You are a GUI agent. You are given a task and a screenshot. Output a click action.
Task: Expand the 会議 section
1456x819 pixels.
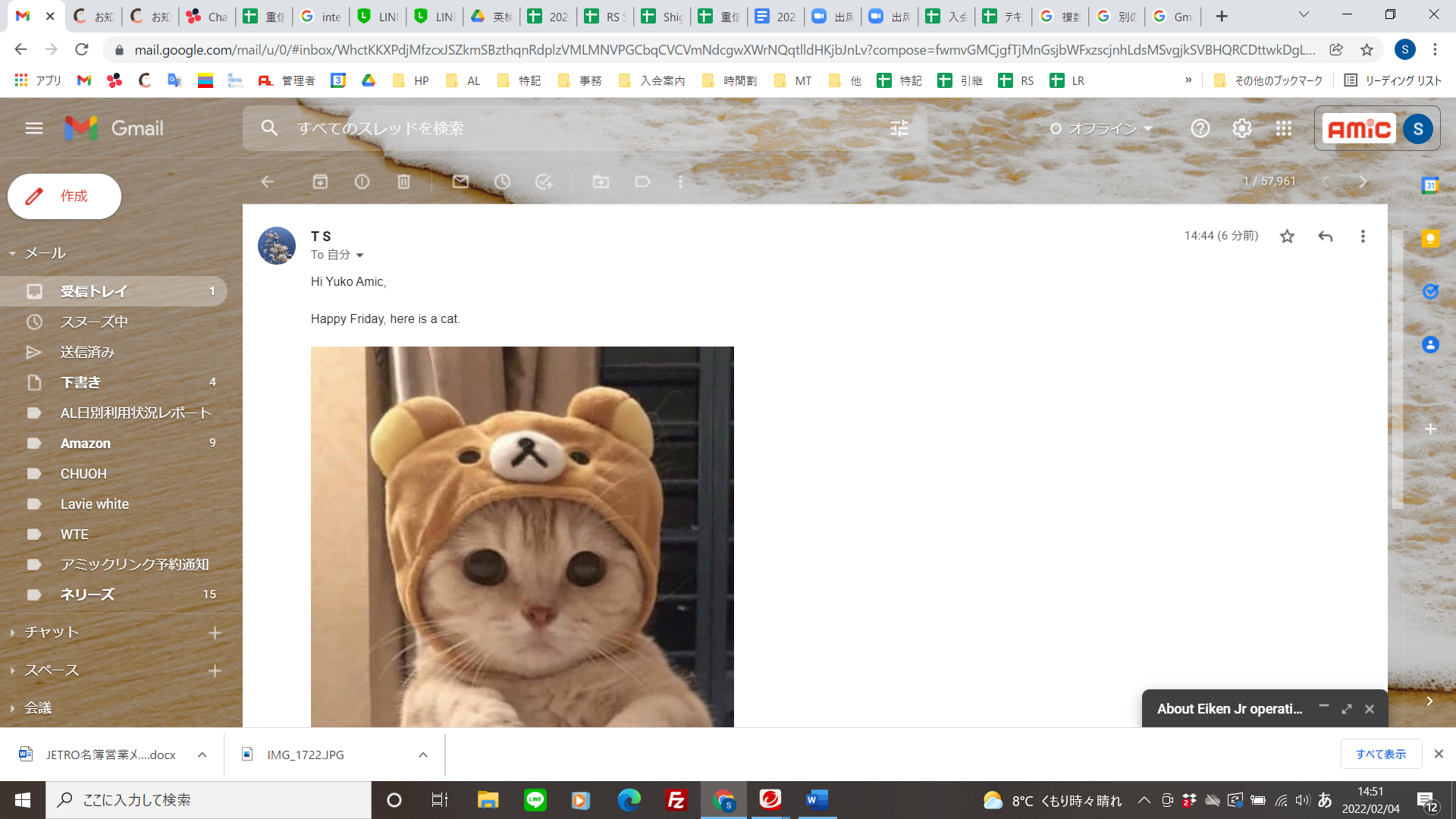(13, 708)
